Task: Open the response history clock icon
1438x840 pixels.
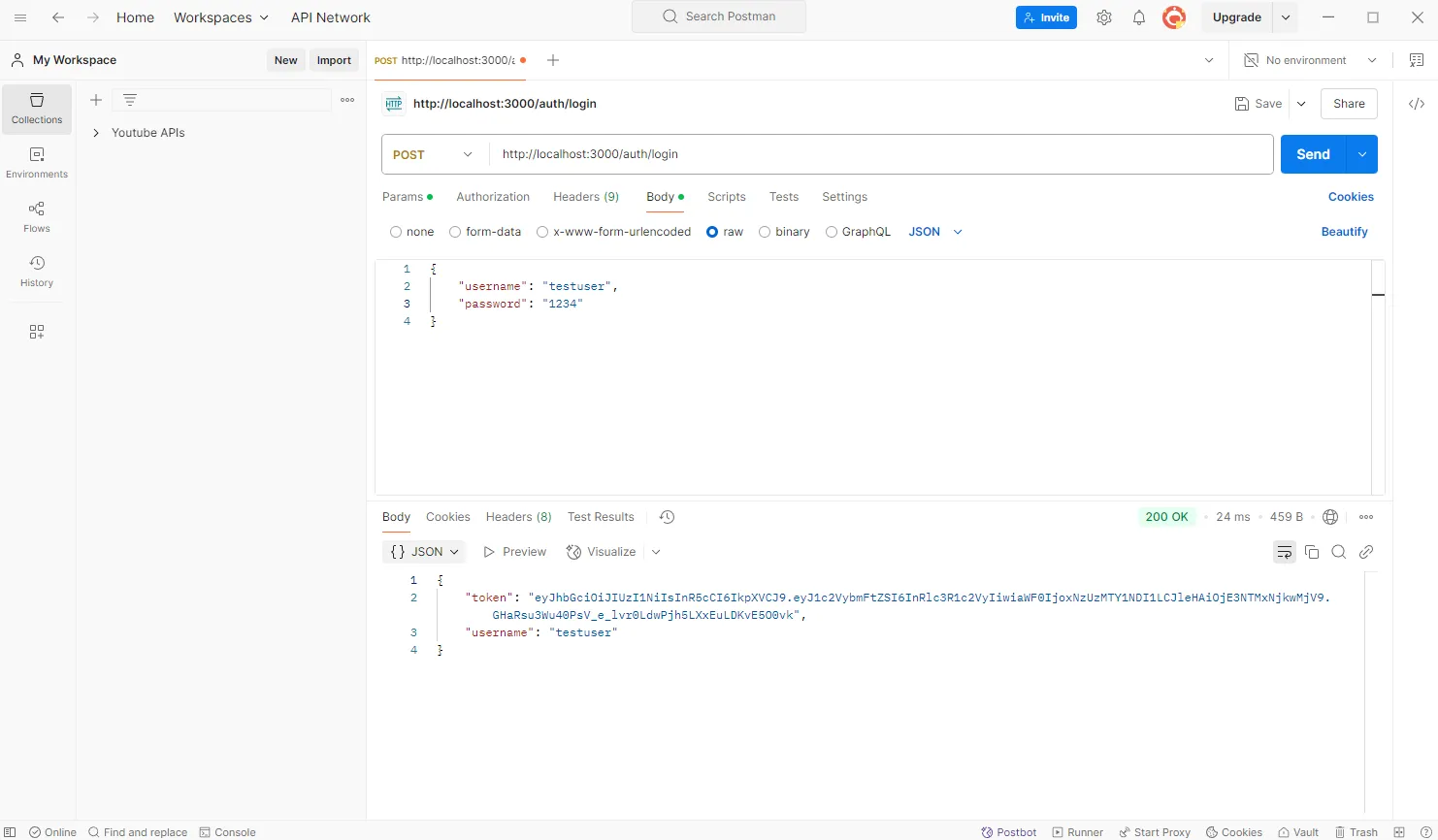Action: tap(667, 517)
